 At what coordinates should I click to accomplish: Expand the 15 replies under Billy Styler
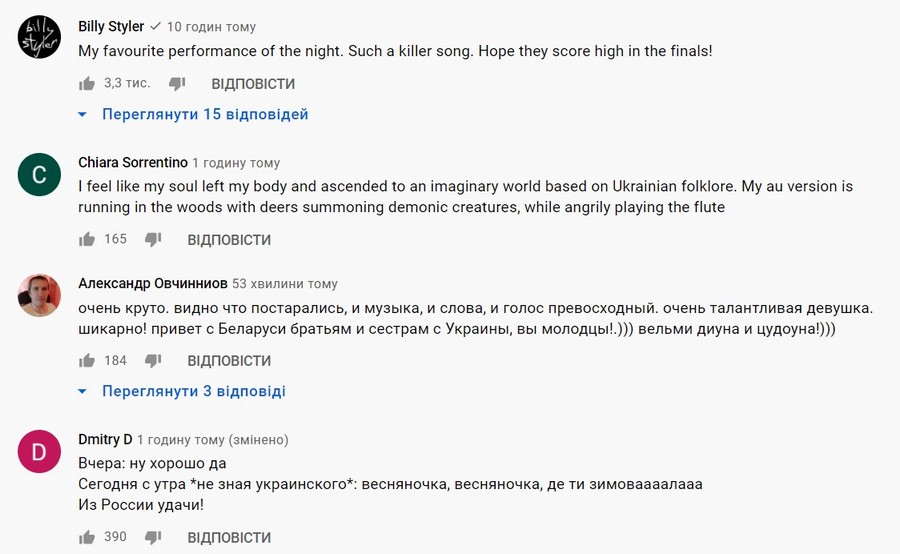[204, 114]
